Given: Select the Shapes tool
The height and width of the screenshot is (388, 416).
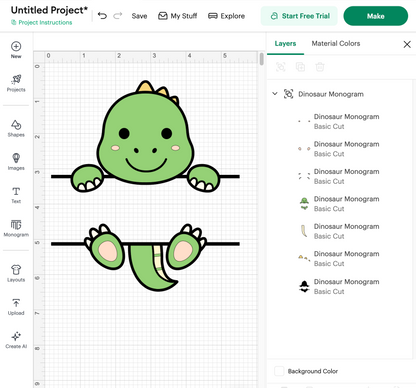Looking at the screenshot, I should (16, 125).
